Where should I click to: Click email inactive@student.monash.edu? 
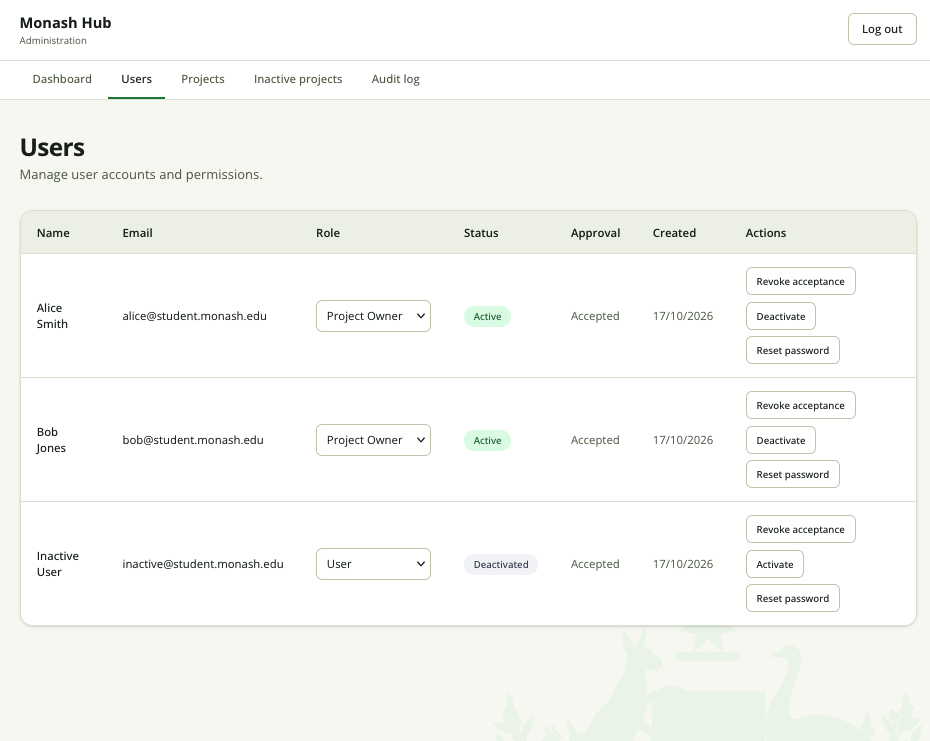pos(203,564)
